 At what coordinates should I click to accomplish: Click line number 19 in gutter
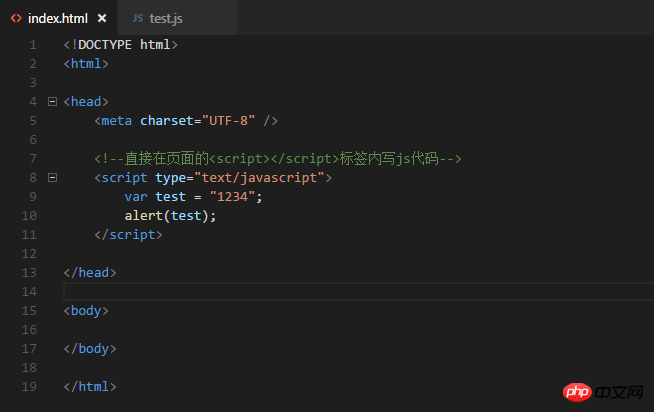[x=29, y=387]
